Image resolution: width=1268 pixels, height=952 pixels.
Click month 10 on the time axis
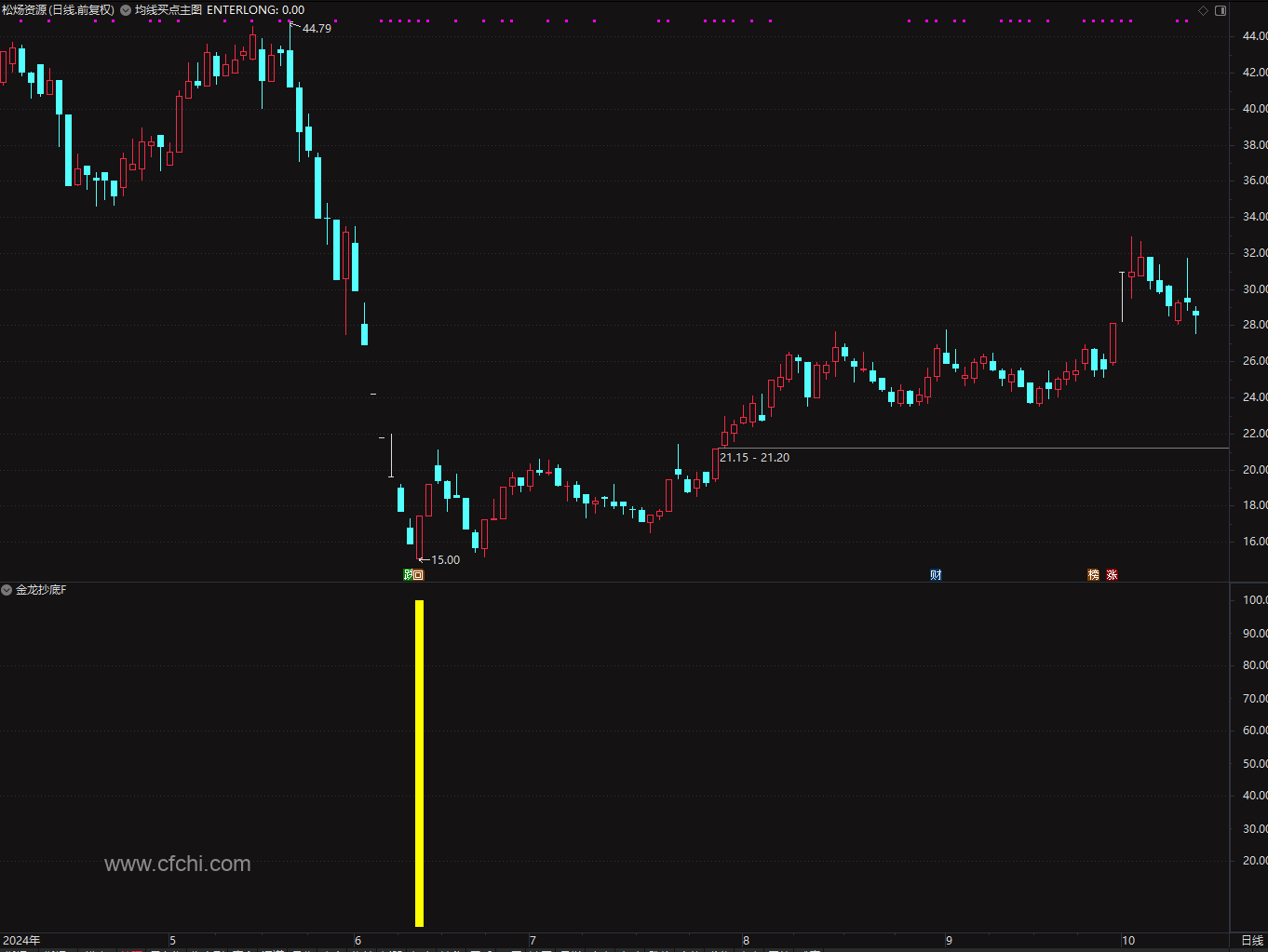(1128, 941)
